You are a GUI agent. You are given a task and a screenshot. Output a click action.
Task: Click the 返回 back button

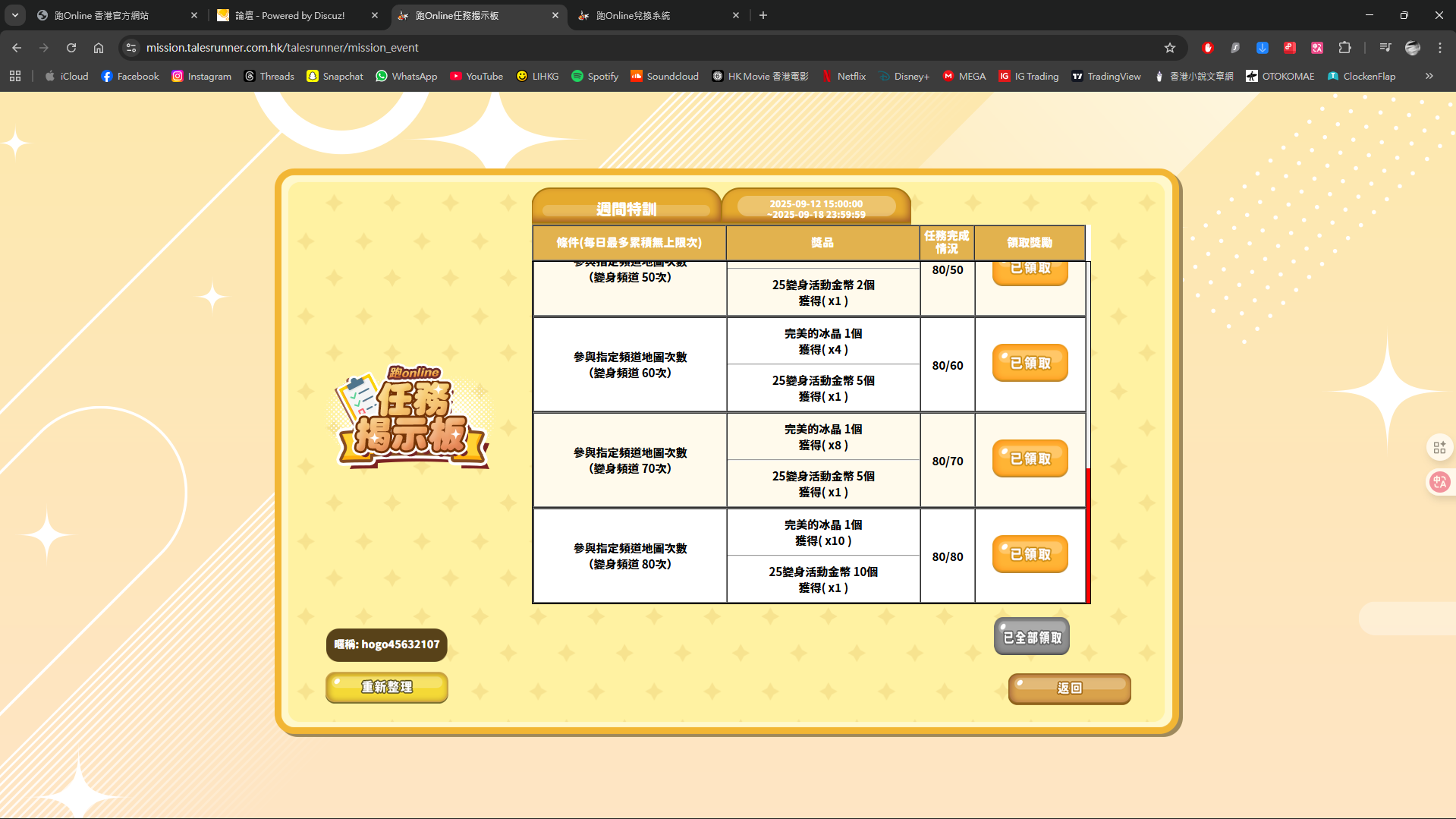[1069, 688]
